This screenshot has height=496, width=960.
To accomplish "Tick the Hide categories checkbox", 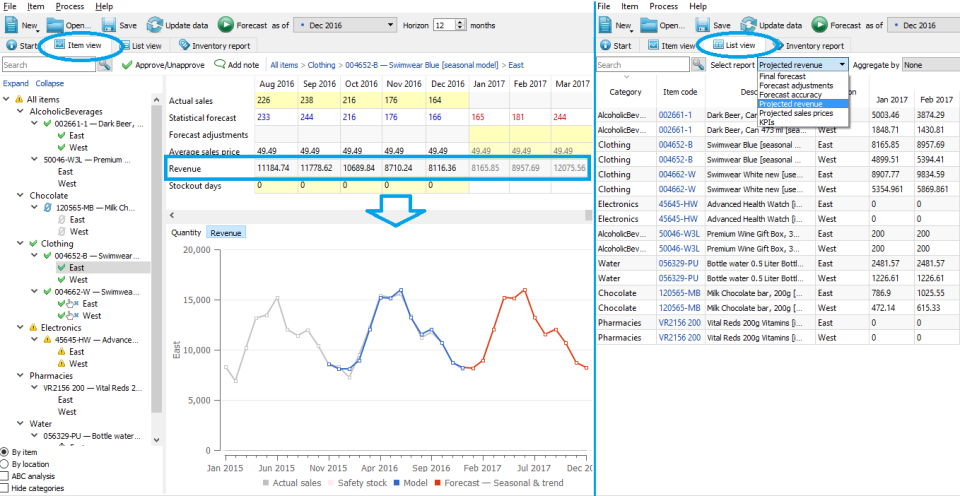I will tap(4, 488).
